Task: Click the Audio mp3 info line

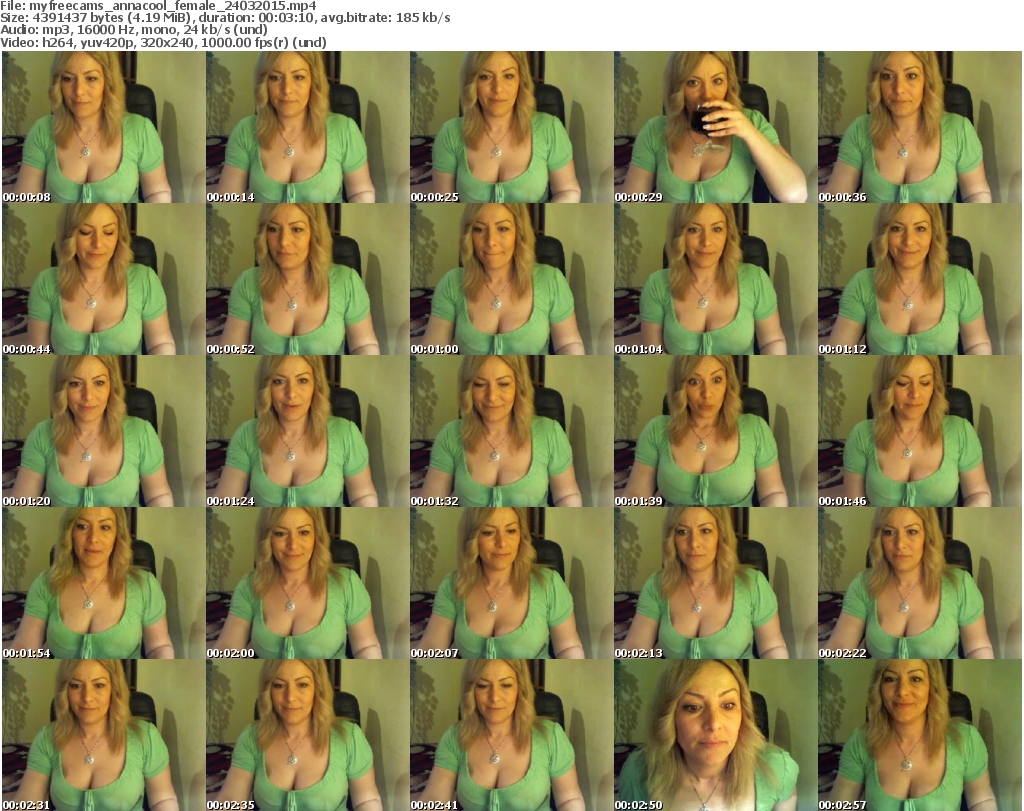Action: (x=134, y=30)
